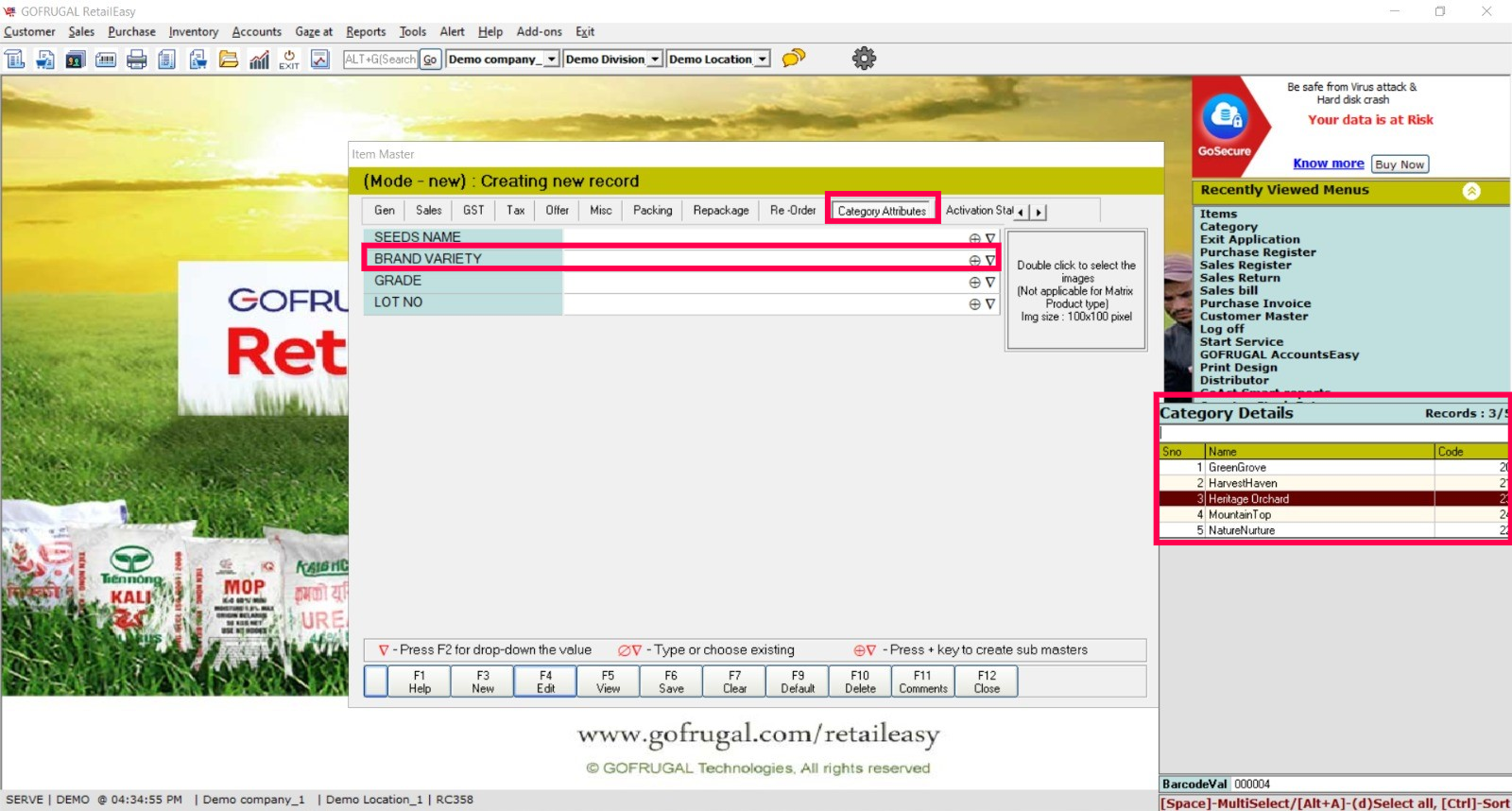Switch to the Gen tab

coord(385,210)
